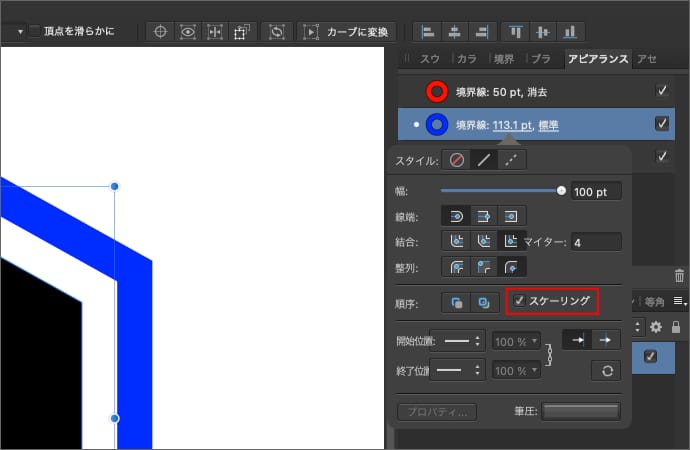Click the align top toolbar icon
The image size is (690, 450).
tap(516, 32)
